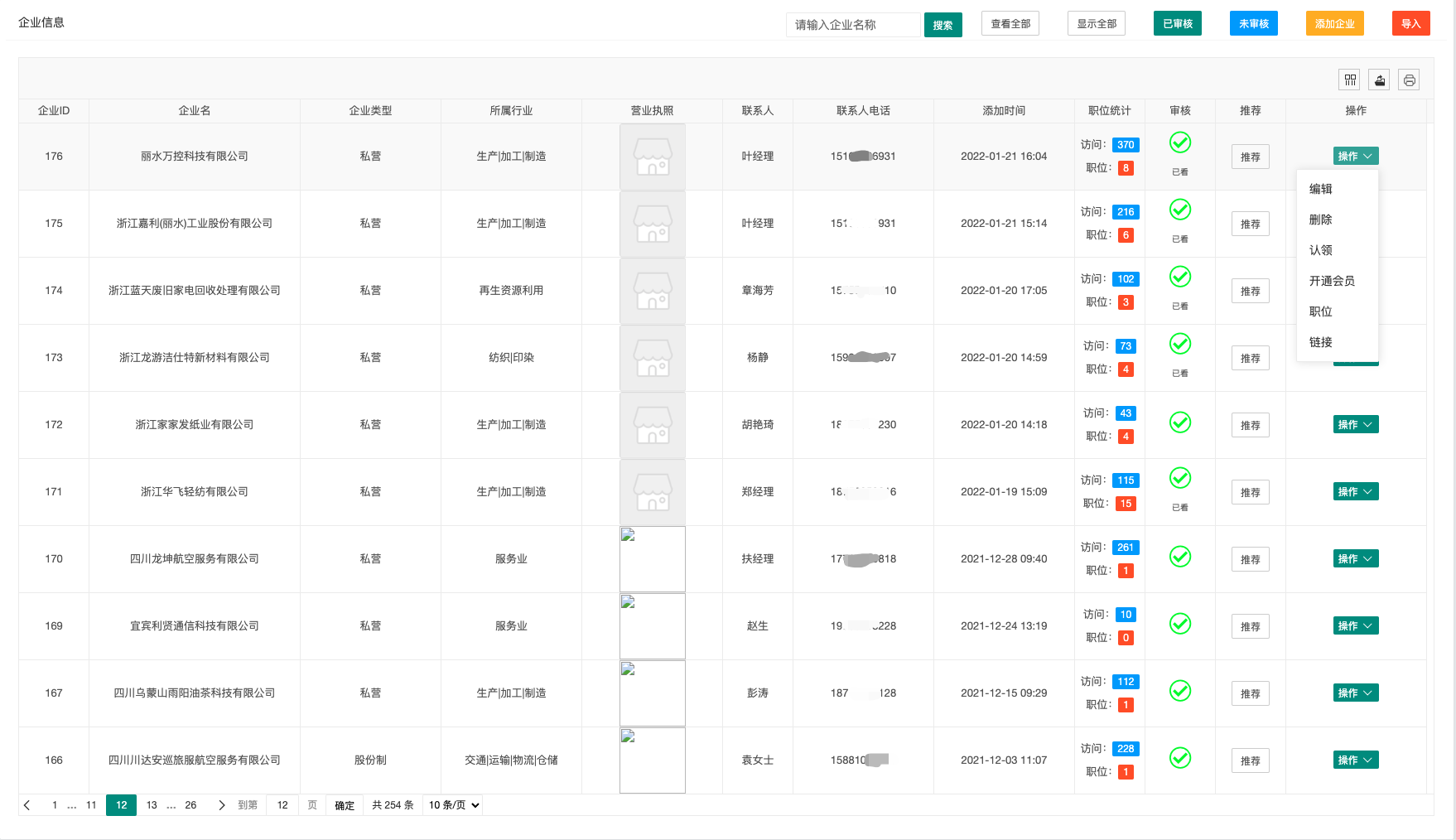Viewport: 1456px width, 840px height.
Task: Click license placeholder image for company 175
Action: [x=653, y=224]
